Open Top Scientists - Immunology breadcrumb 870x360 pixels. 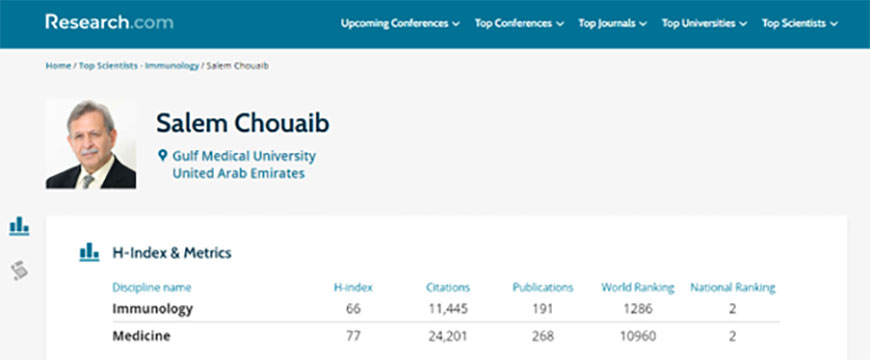coord(139,65)
